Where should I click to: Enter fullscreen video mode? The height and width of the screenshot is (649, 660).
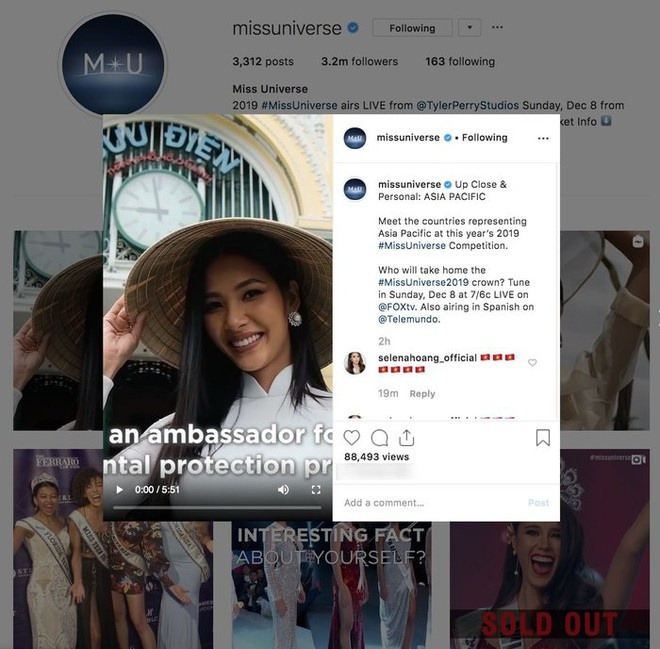(x=316, y=489)
